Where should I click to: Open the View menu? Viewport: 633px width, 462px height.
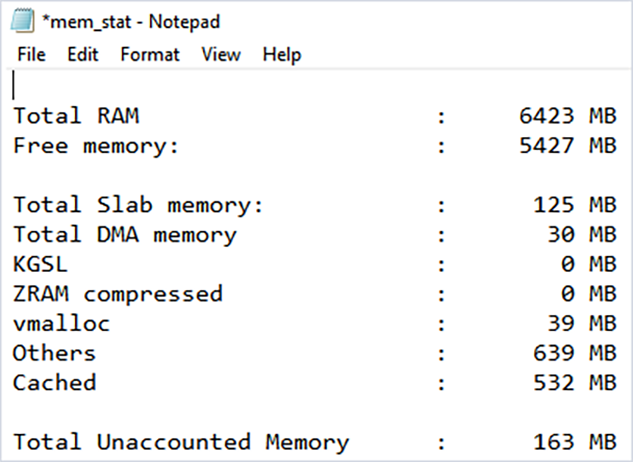(221, 54)
